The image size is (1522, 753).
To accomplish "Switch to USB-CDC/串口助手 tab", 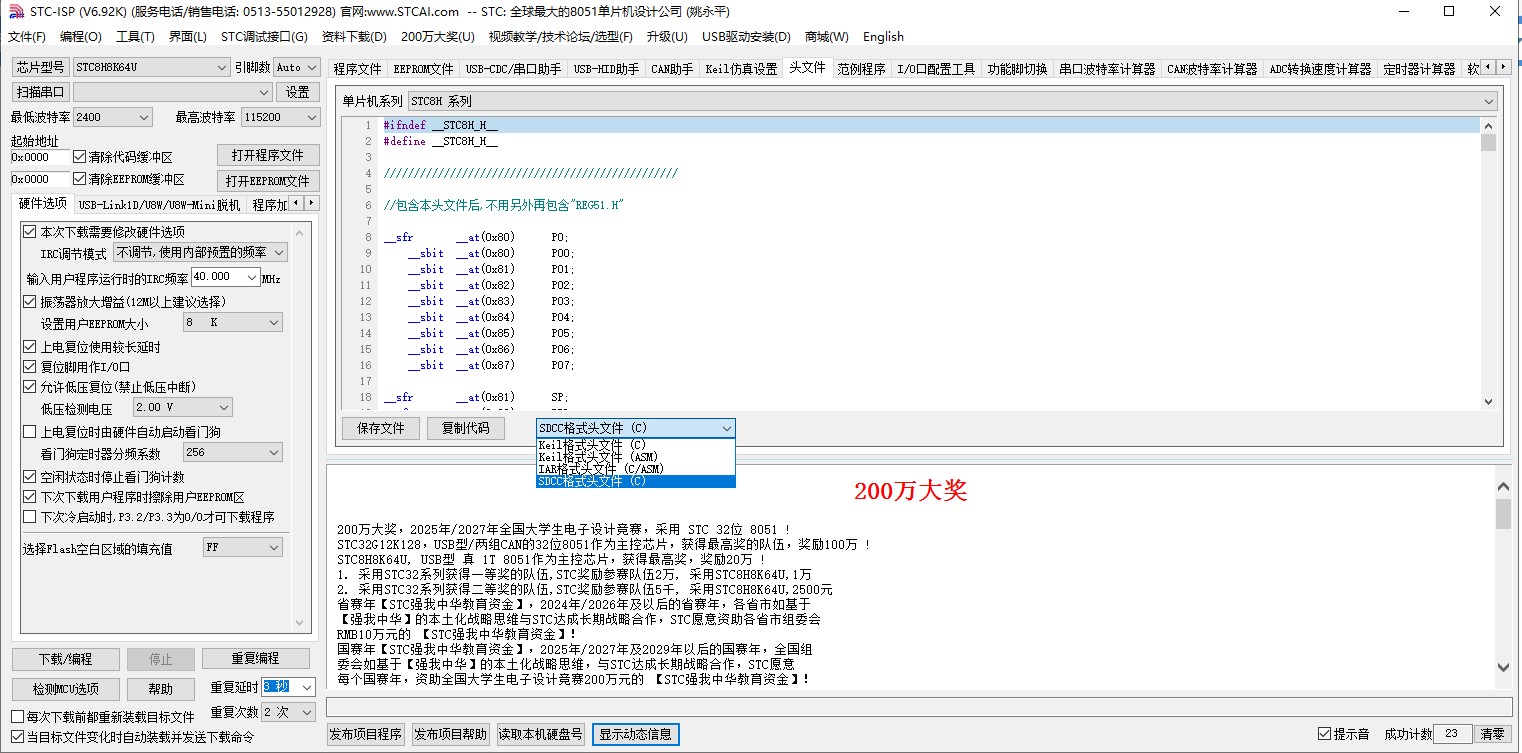I will pyautogui.click(x=513, y=69).
